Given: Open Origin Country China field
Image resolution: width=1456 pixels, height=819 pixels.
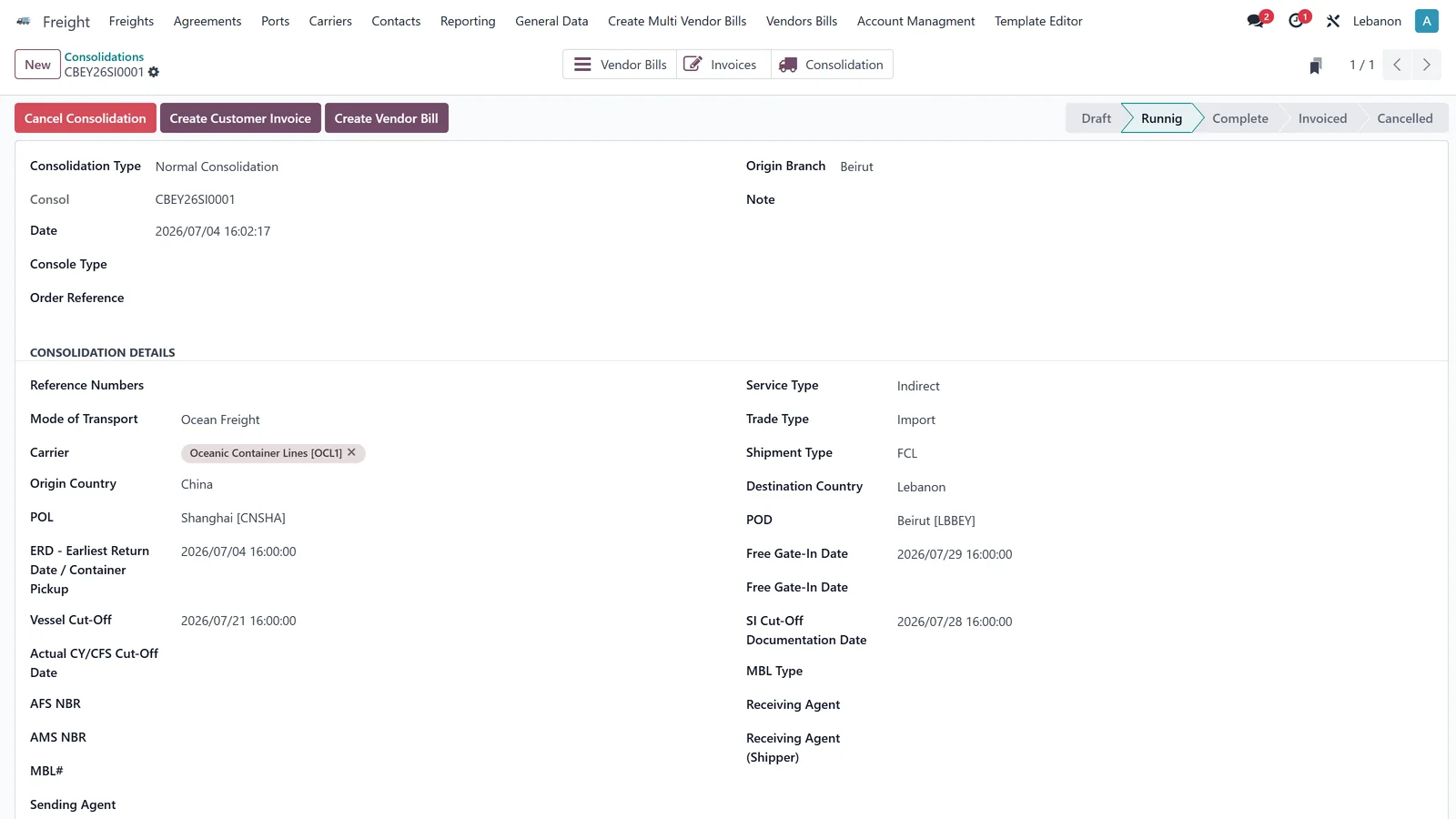Looking at the screenshot, I should point(197,484).
